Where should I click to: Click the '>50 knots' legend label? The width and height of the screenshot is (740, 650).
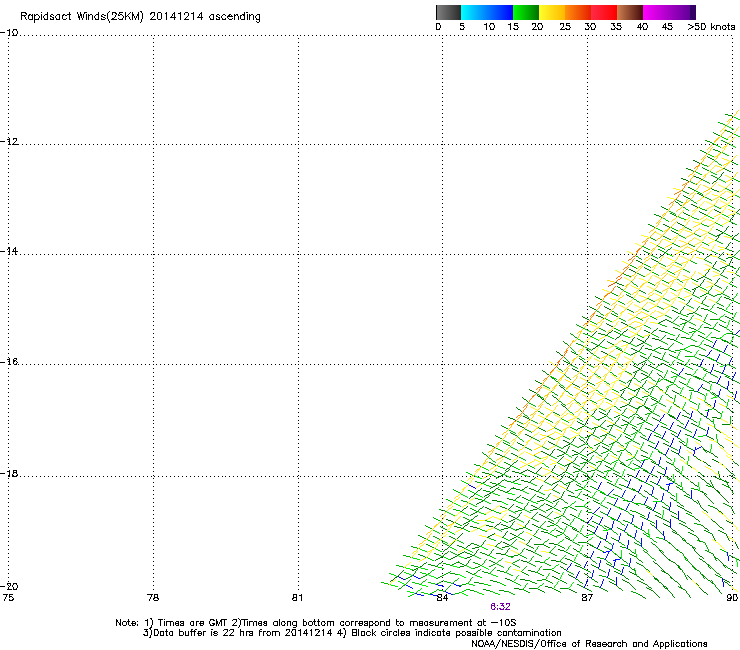(x=711, y=27)
